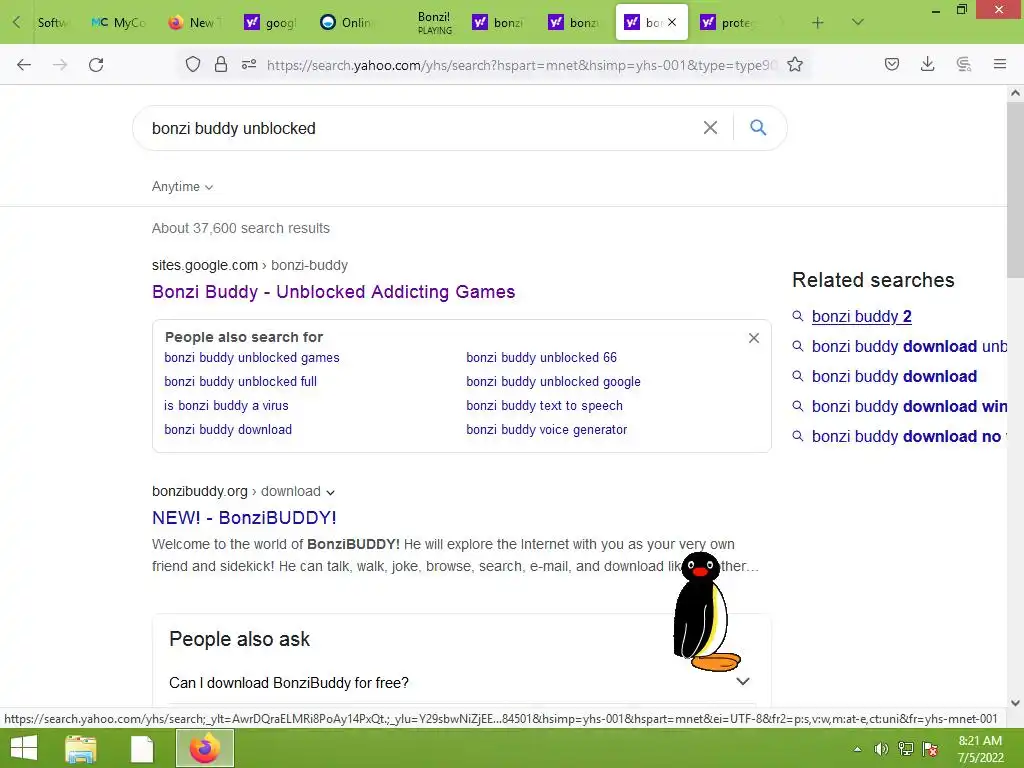
Task: Show site security padlock info
Action: [221, 65]
